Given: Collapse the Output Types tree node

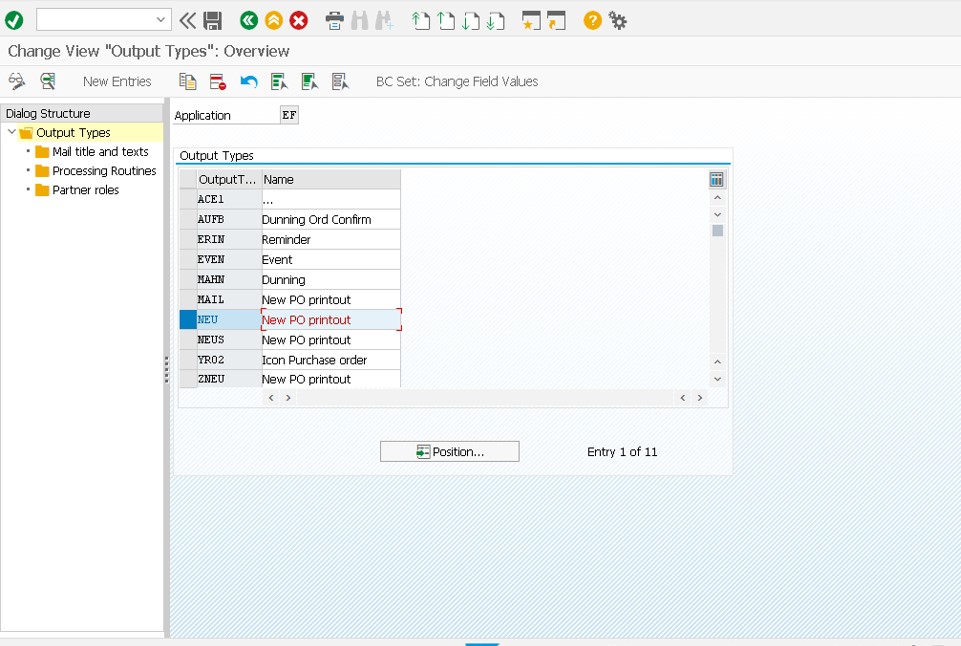Looking at the screenshot, I should (x=12, y=132).
